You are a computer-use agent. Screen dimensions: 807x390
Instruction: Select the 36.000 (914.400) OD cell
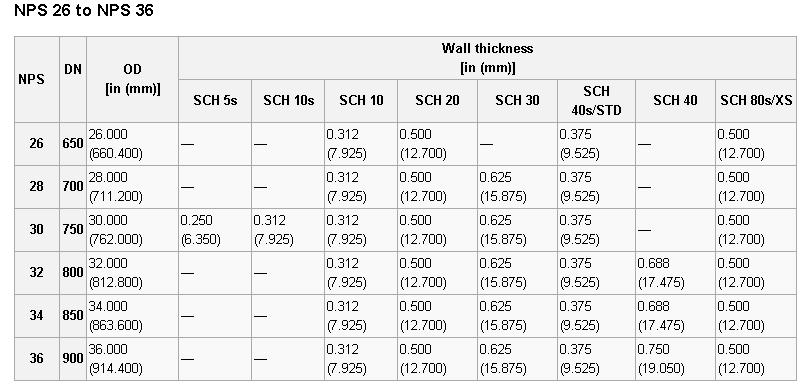click(x=133, y=359)
